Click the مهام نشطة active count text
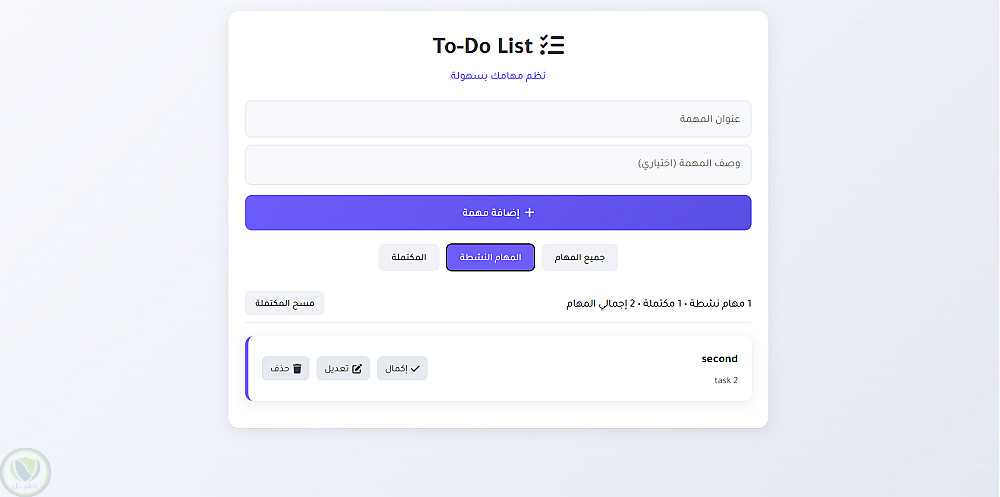The height and width of the screenshot is (497, 1000). point(720,303)
